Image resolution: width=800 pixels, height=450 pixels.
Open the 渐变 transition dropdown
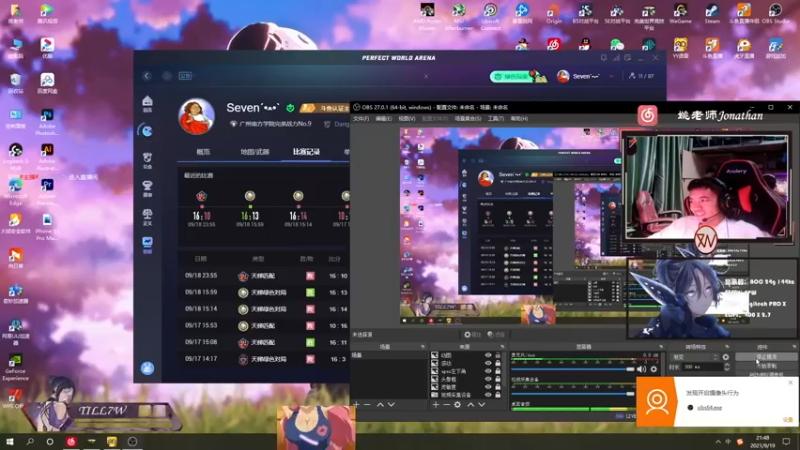[x=694, y=357]
